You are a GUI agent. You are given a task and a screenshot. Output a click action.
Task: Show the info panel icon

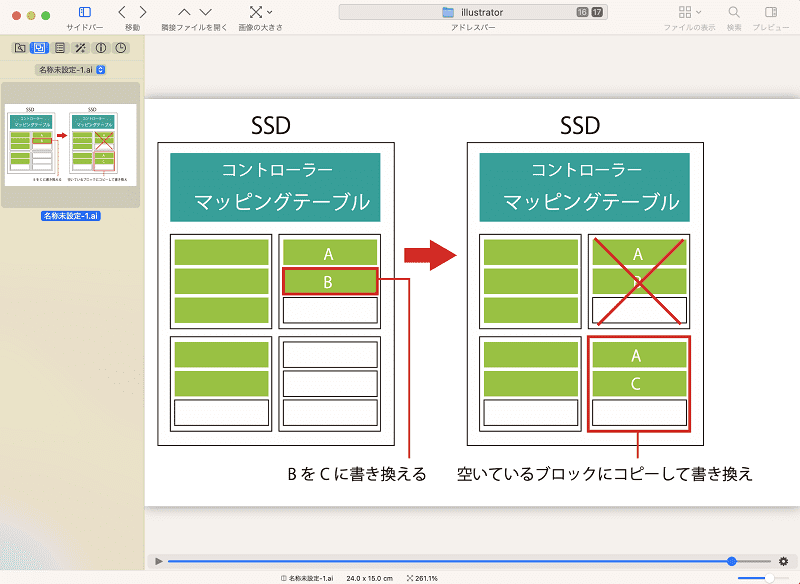tap(101, 48)
